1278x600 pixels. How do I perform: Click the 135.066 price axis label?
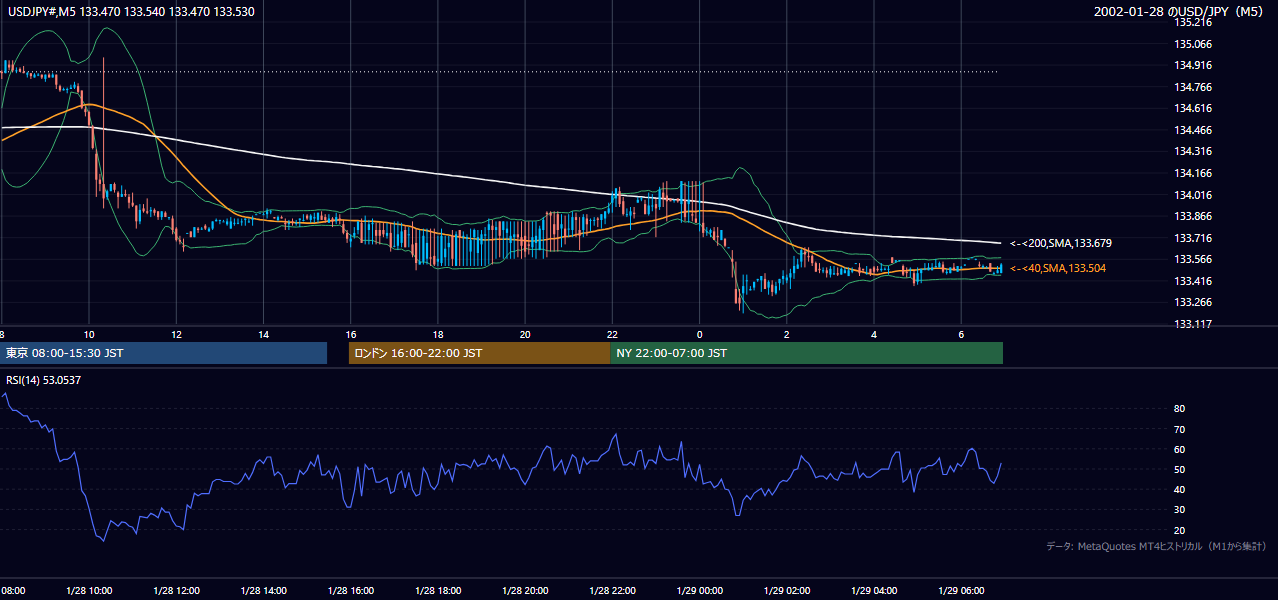tap(1193, 44)
